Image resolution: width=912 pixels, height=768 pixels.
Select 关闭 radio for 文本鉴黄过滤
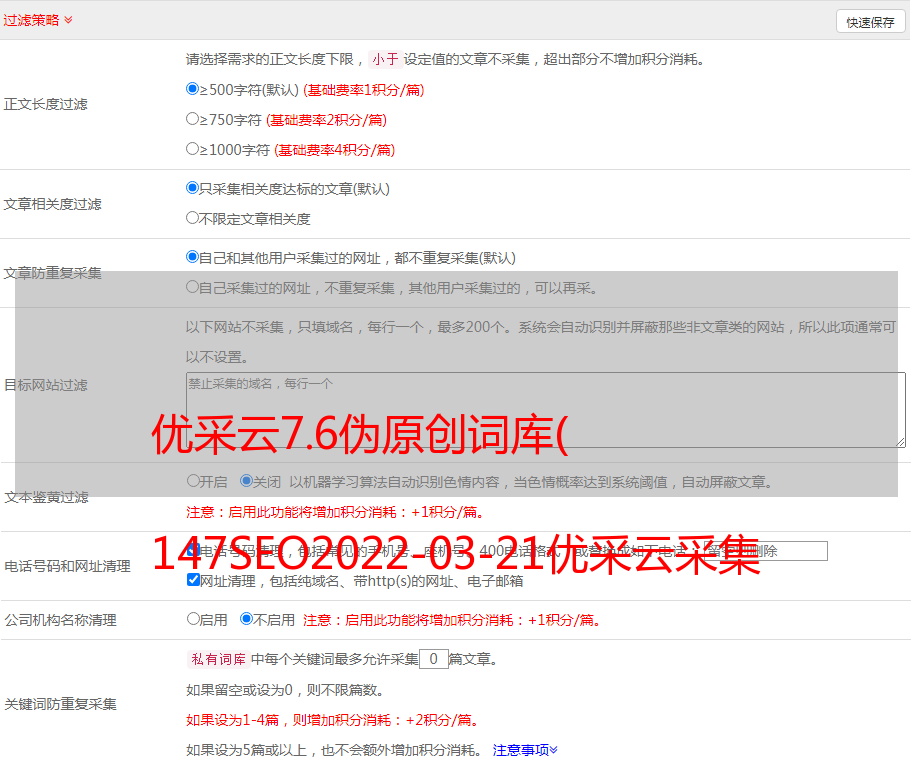pos(247,481)
